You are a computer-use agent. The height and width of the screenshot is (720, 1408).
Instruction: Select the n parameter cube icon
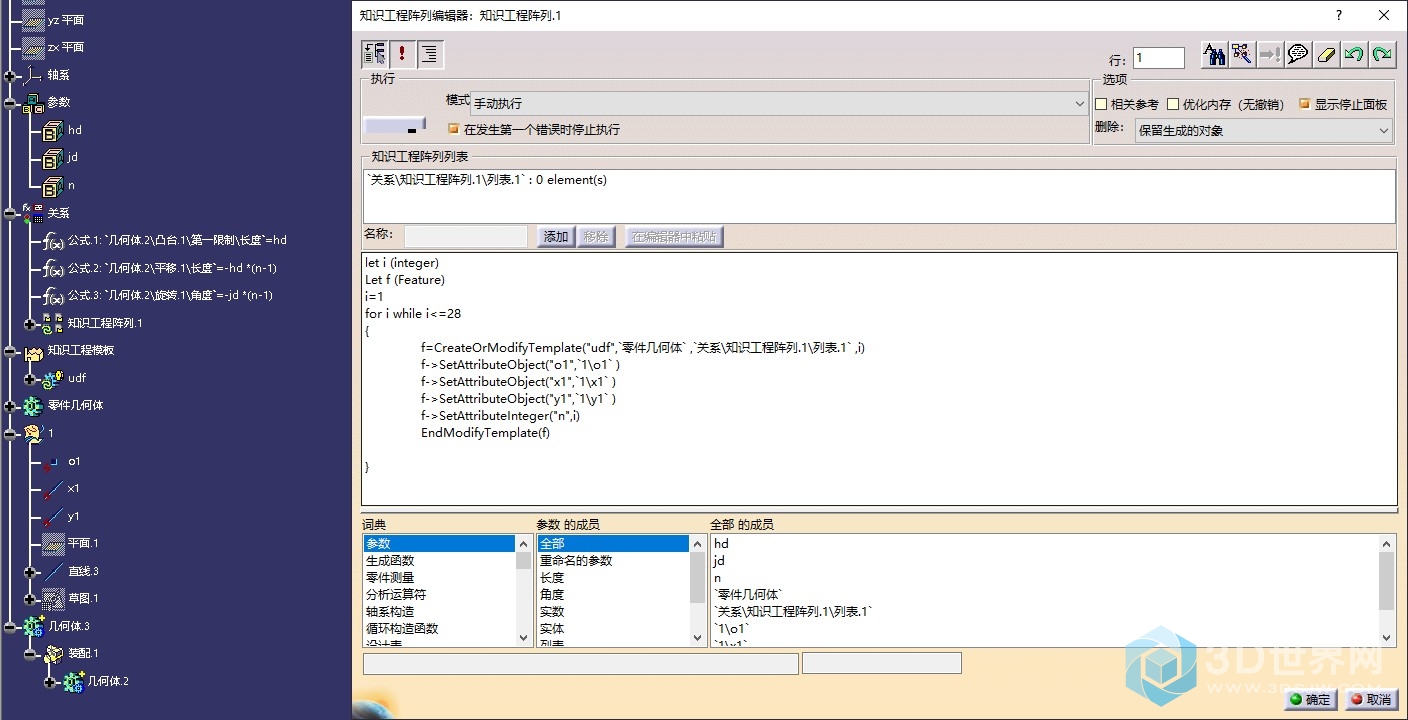(x=53, y=186)
